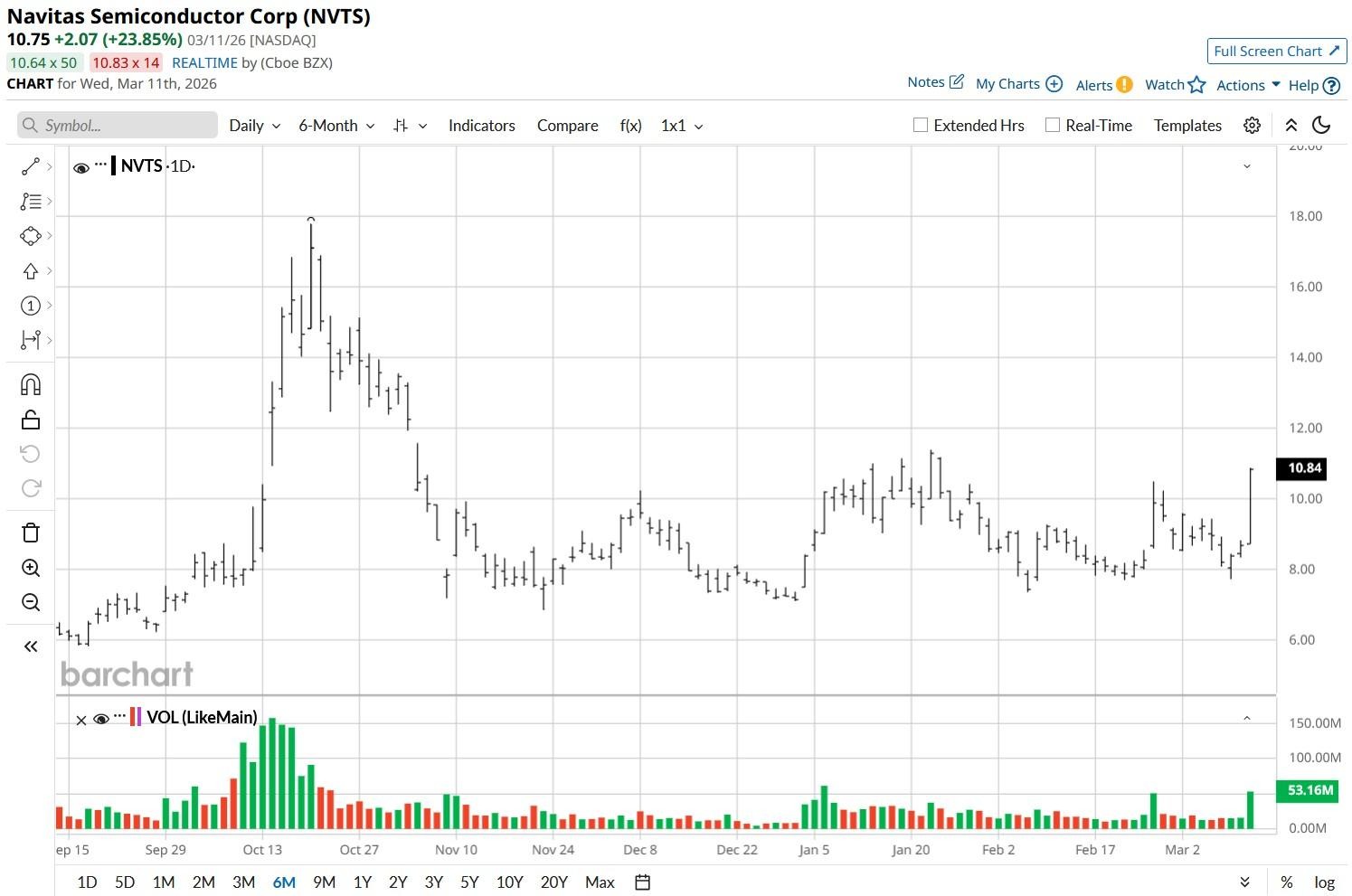Select the 9M chart range
The image size is (1352, 896).
pos(324,882)
